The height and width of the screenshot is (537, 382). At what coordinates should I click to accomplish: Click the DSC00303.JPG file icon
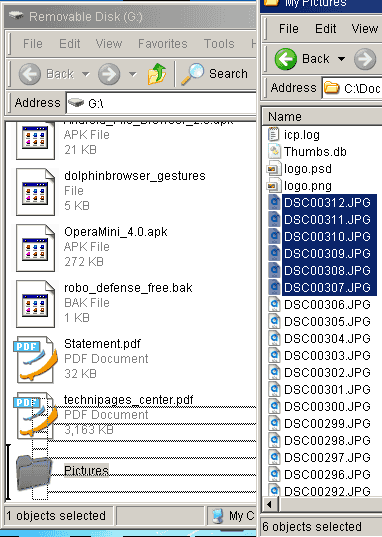click(274, 355)
